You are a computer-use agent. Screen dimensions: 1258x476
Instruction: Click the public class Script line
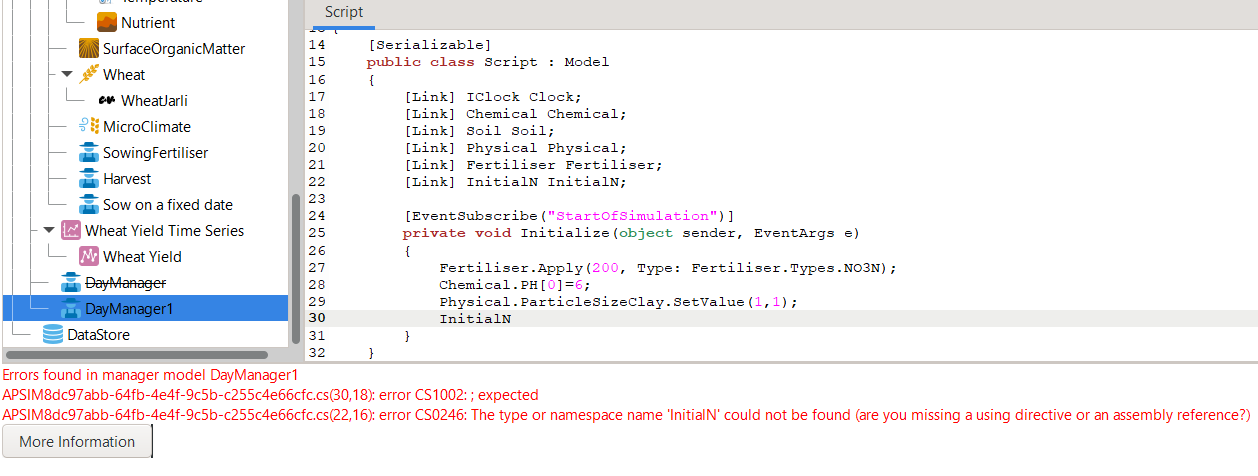pos(488,62)
